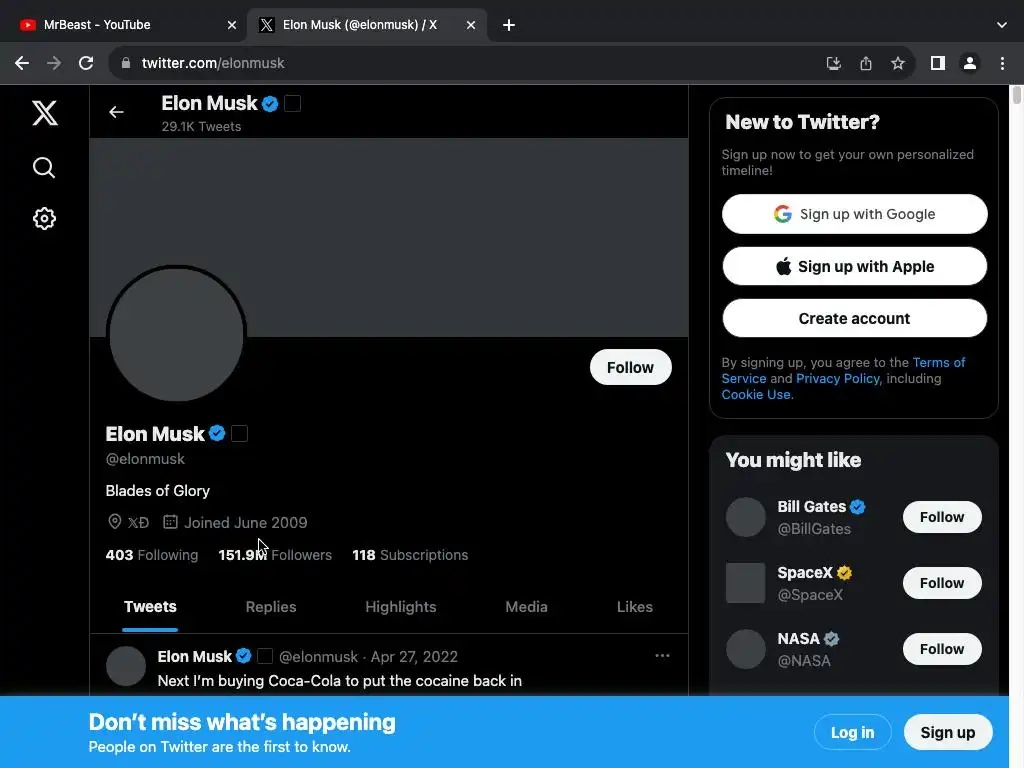Viewport: 1024px width, 768px height.
Task: Toggle the browser side panel icon
Action: coord(938,63)
